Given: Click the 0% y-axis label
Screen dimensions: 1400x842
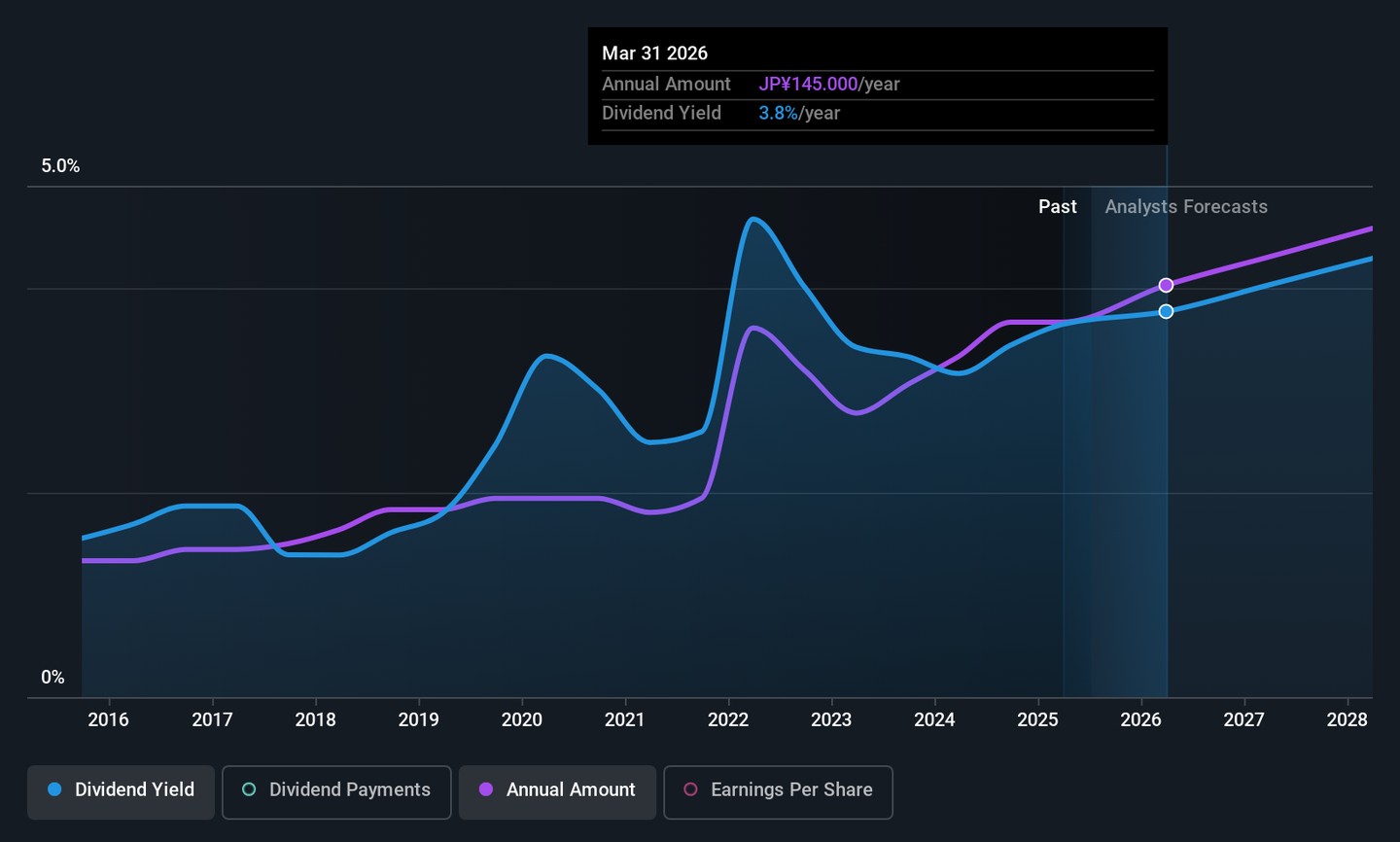Looking at the screenshot, I should [x=52, y=678].
